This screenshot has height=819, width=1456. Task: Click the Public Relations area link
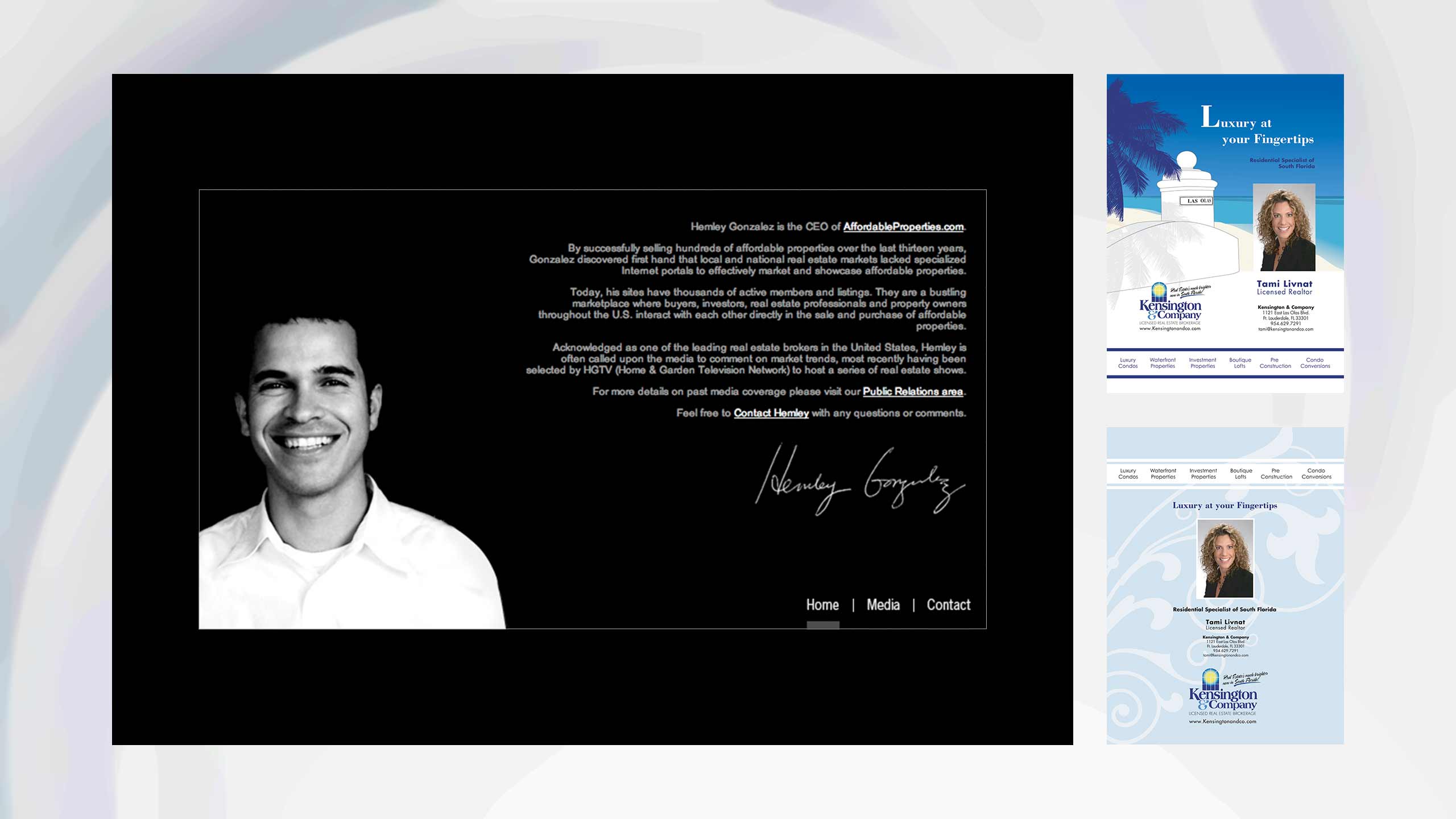coord(912,391)
